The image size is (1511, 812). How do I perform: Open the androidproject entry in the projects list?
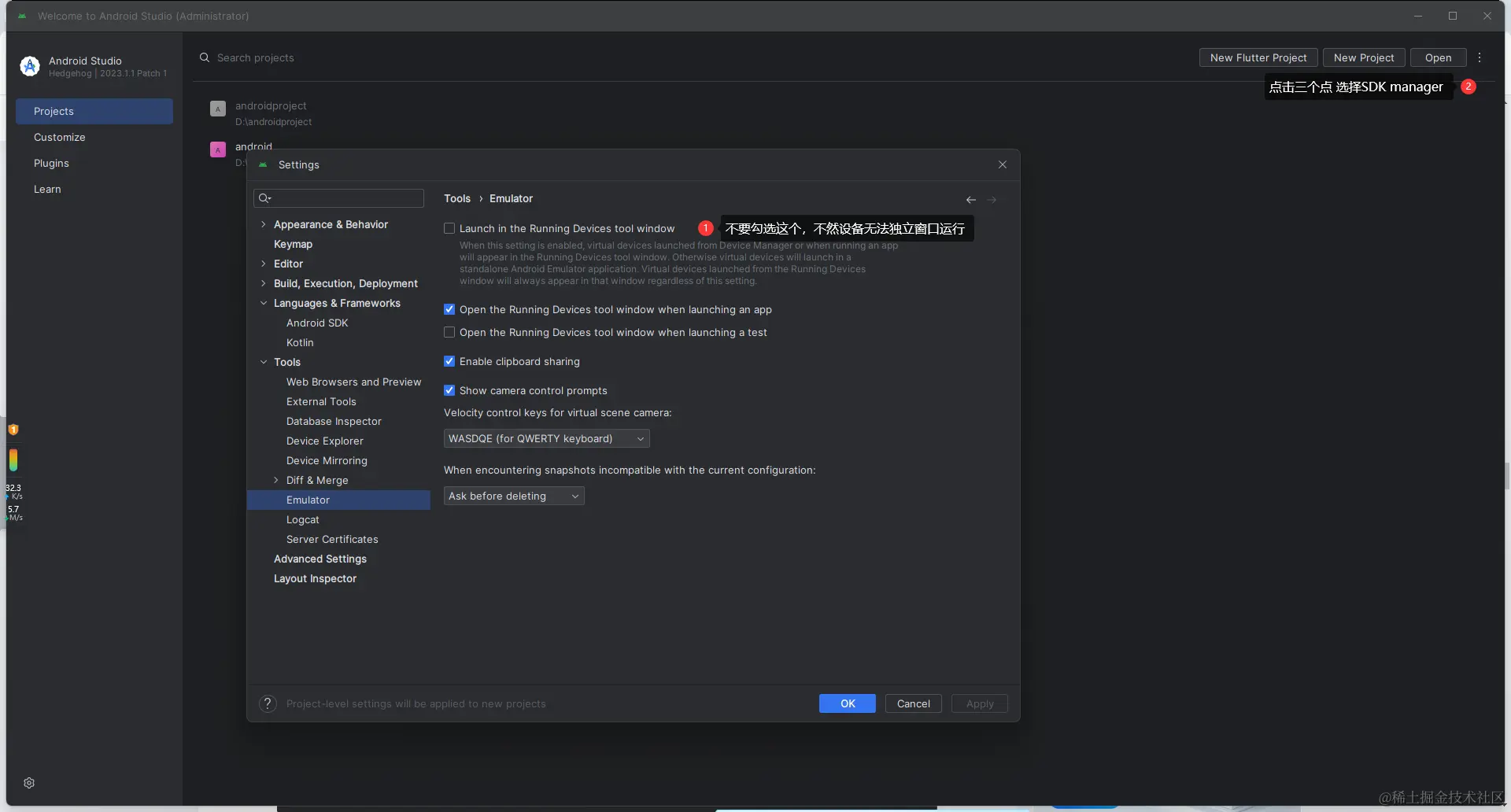point(273,113)
